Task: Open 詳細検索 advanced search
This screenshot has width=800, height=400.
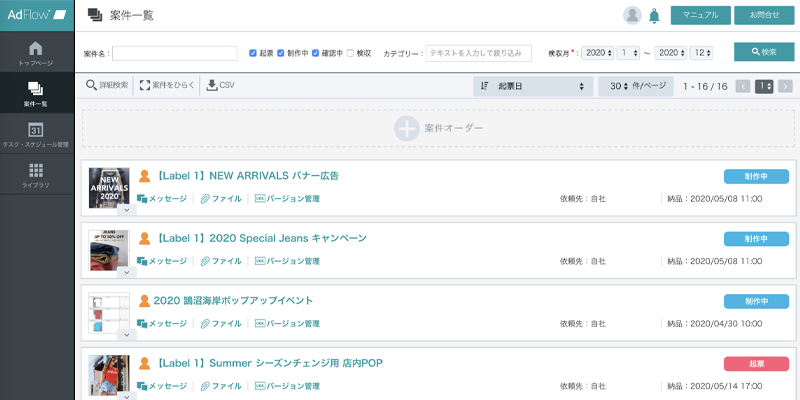Action: point(107,86)
